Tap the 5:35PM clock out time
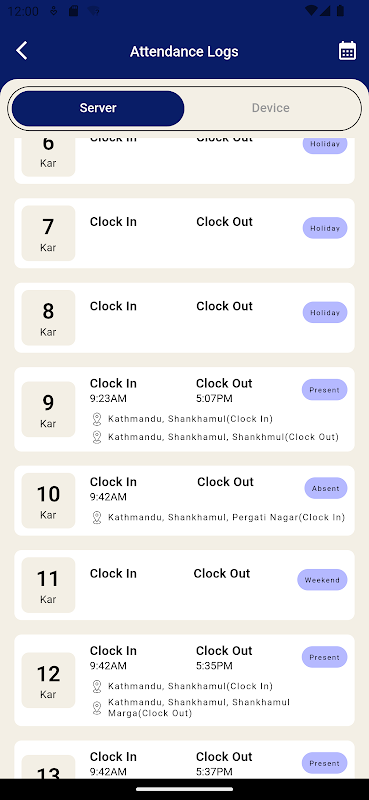The height and width of the screenshot is (800, 369). point(214,666)
